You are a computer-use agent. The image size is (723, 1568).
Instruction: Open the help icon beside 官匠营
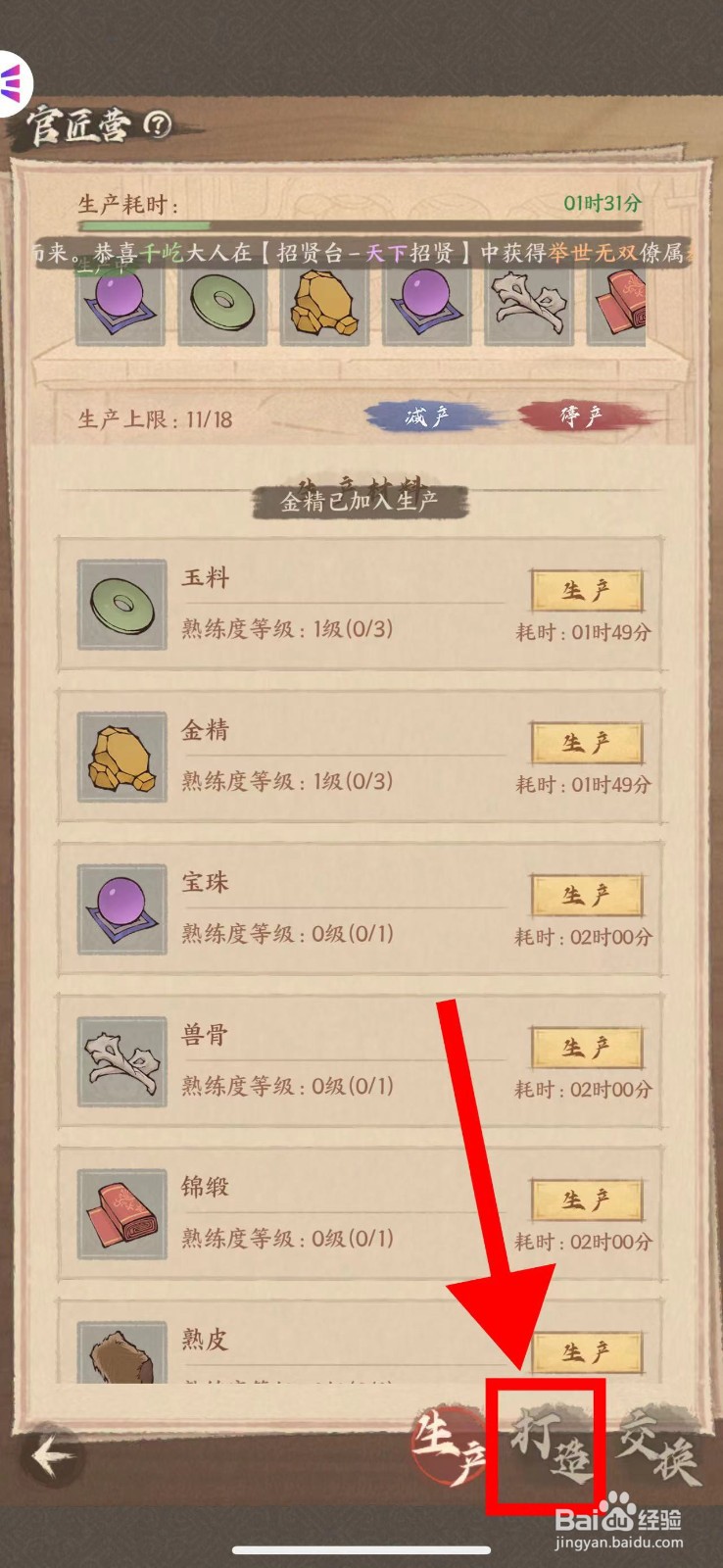157,123
